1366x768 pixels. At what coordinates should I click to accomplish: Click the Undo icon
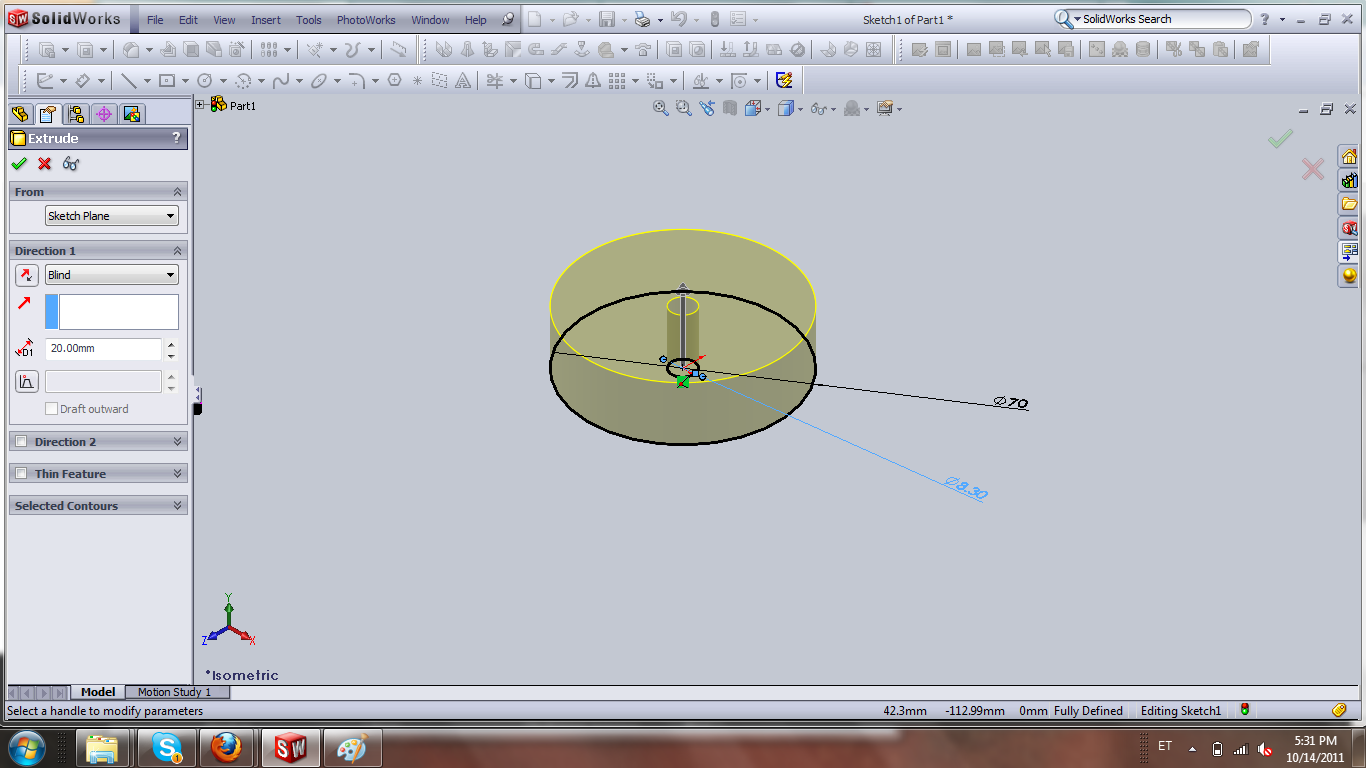click(x=679, y=19)
